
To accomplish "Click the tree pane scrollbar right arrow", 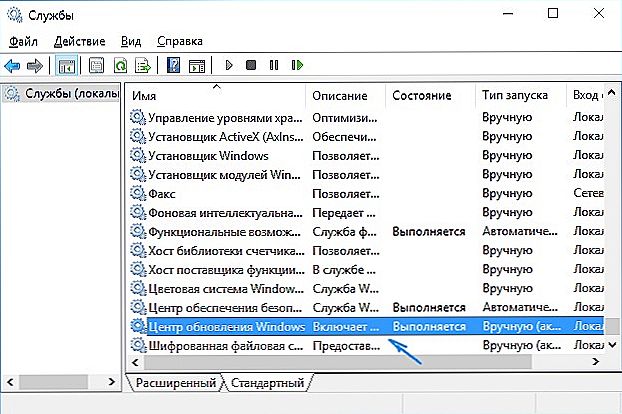I will (111, 382).
